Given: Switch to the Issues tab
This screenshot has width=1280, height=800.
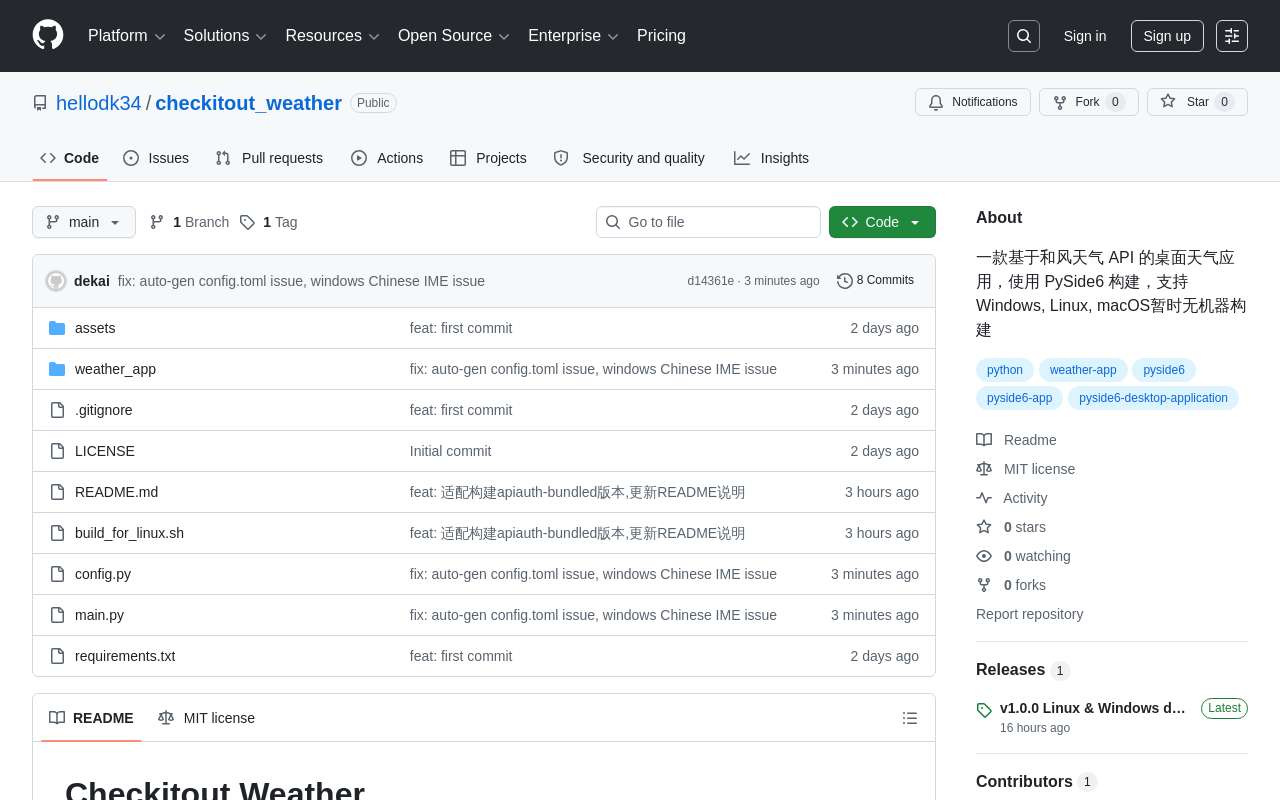Looking at the screenshot, I should (156, 158).
